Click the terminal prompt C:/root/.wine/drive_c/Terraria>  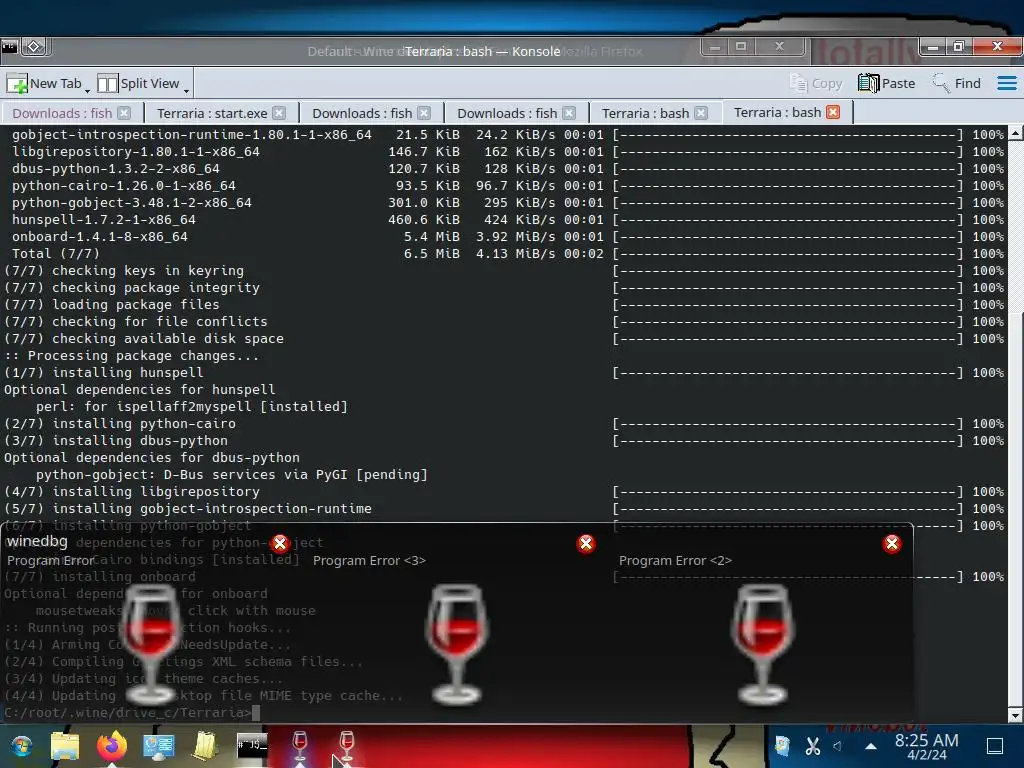point(127,712)
